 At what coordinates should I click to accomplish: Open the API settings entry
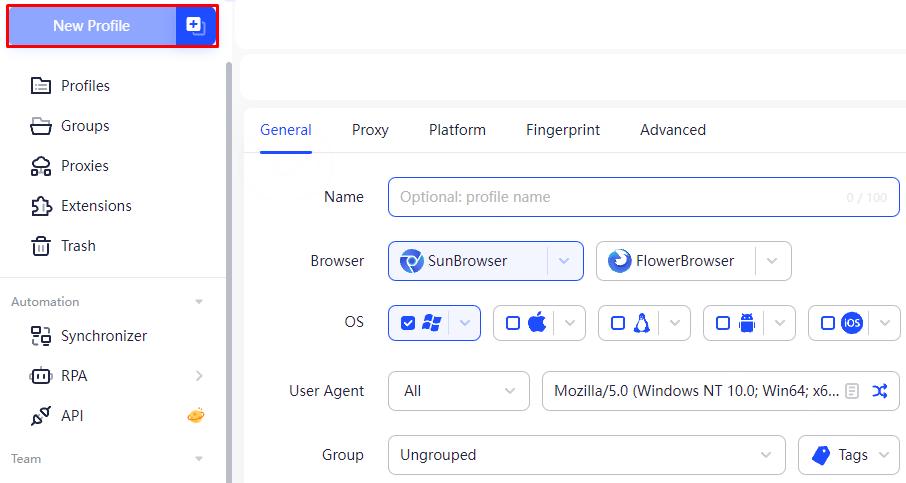[x=57, y=415]
